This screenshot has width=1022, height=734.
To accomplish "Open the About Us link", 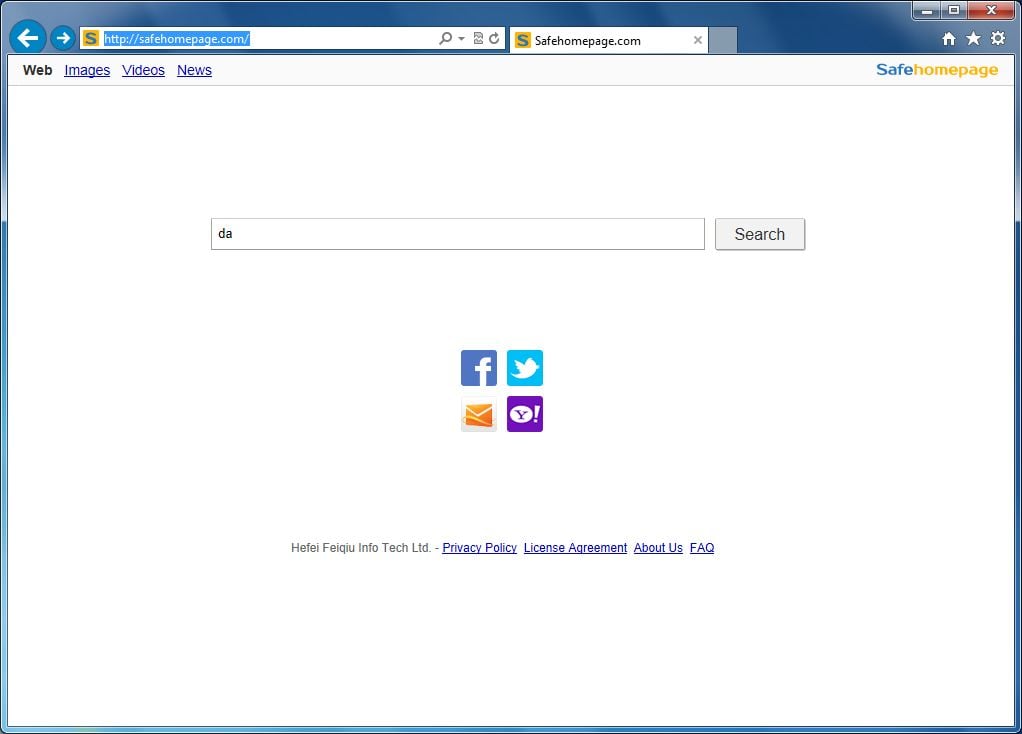I will 658,548.
